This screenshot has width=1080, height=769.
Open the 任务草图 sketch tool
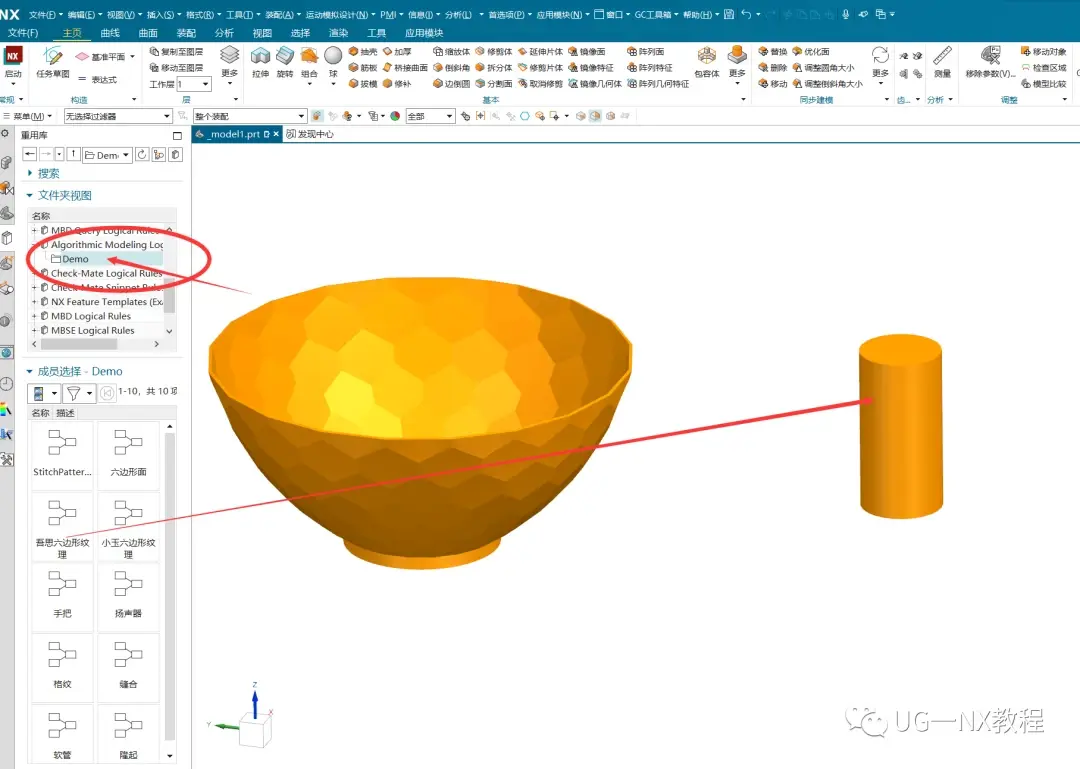tap(52, 62)
